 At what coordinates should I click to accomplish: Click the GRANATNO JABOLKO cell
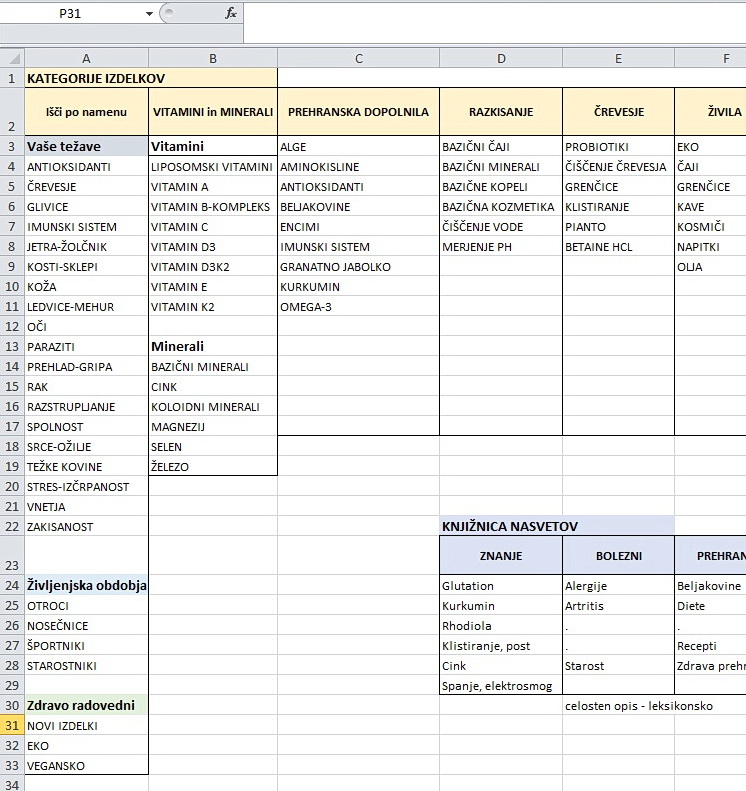(x=335, y=267)
